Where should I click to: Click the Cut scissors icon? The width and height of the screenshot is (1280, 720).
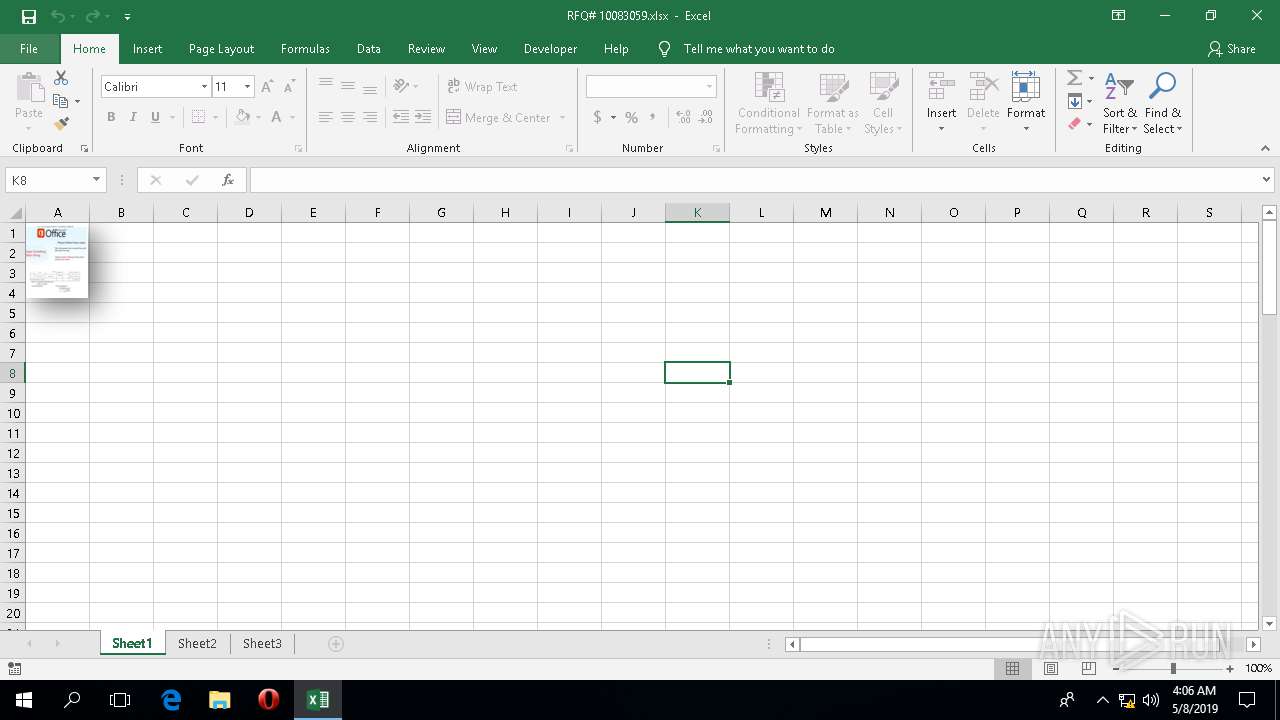[x=61, y=78]
